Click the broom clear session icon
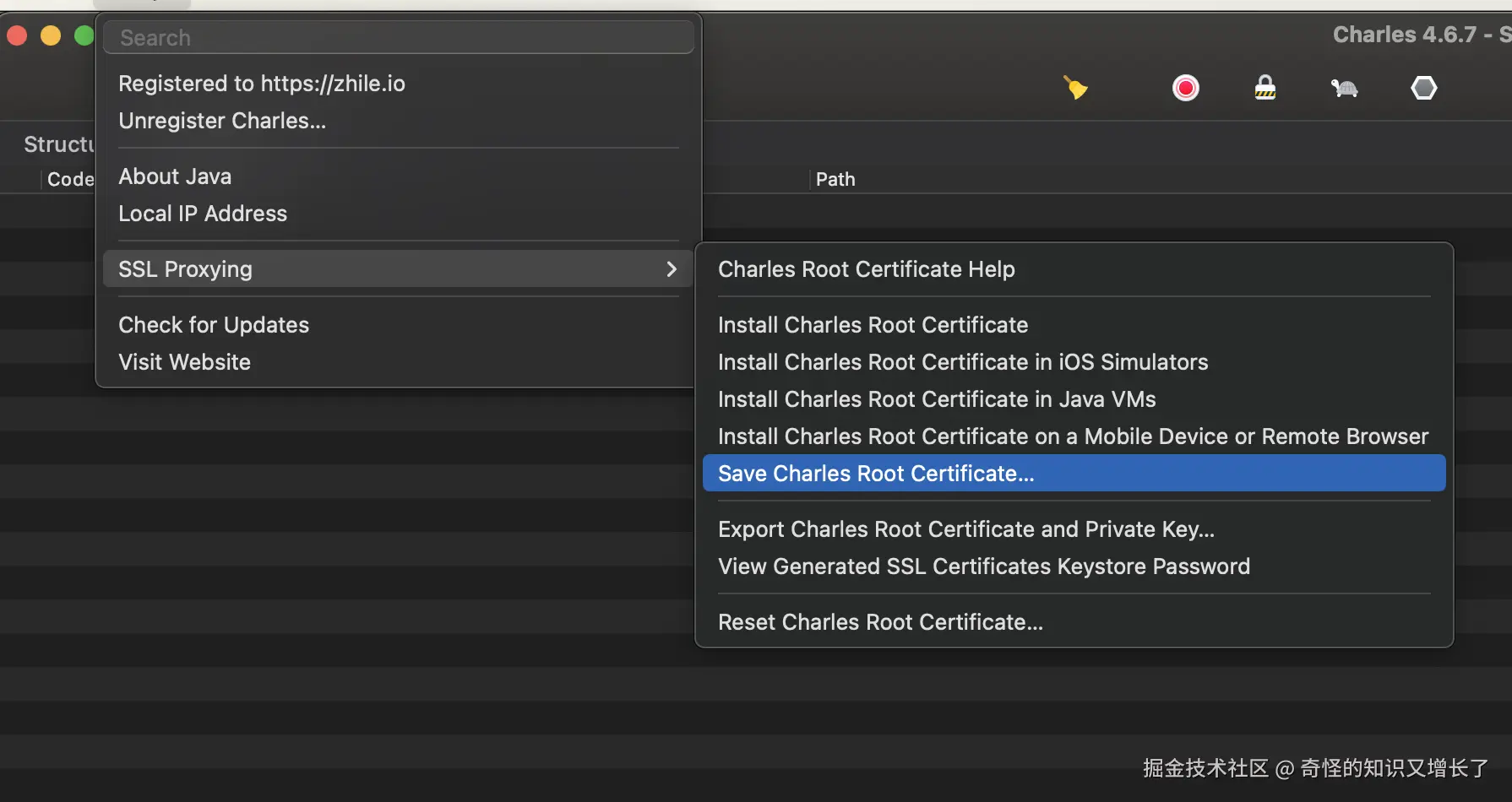This screenshot has height=802, width=1512. tap(1075, 88)
